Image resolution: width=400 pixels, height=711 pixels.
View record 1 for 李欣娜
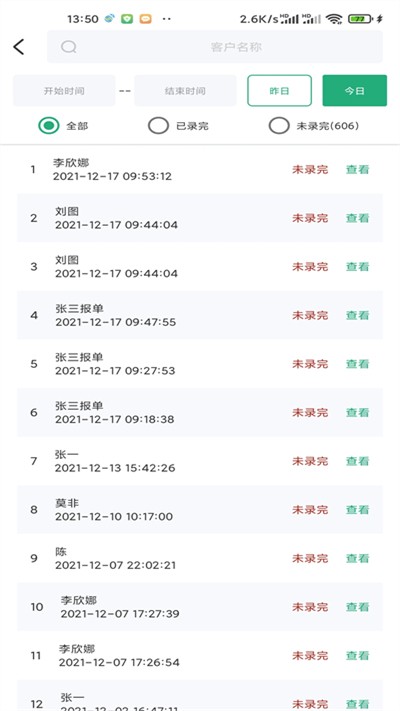point(358,170)
